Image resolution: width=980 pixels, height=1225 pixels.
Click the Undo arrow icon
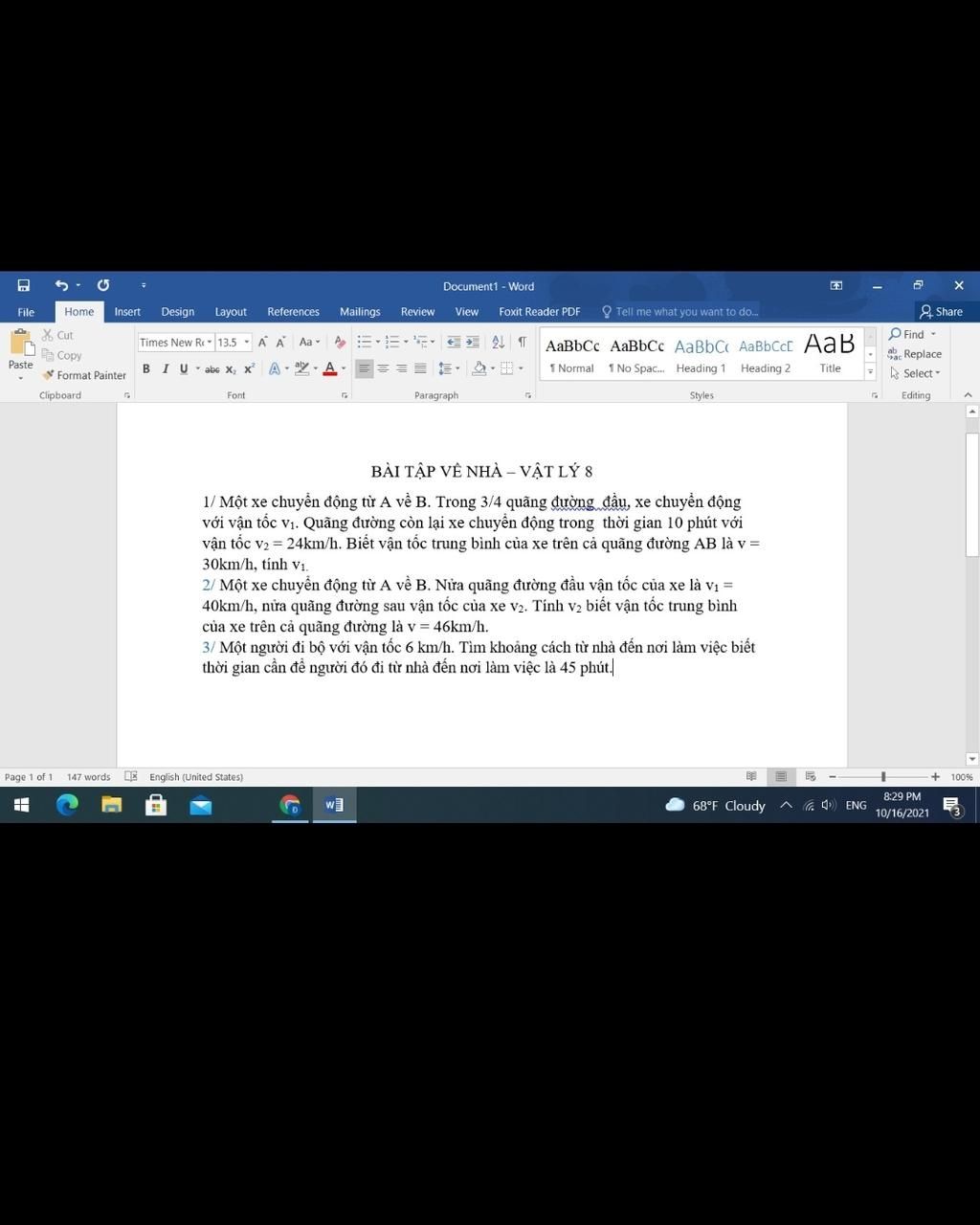pyautogui.click(x=62, y=285)
